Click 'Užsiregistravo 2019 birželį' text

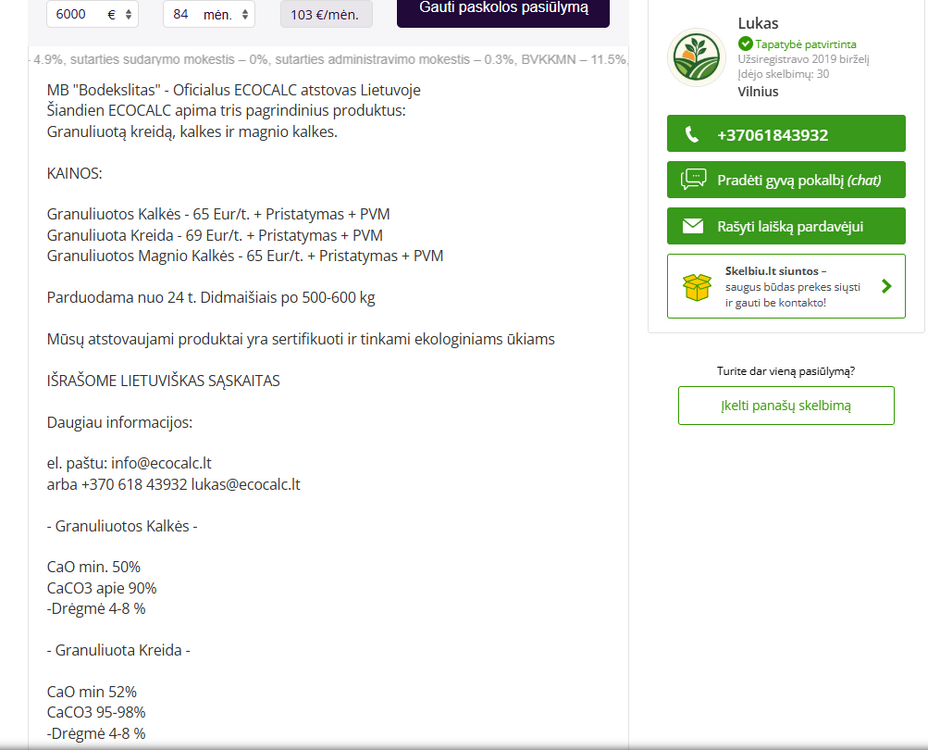click(x=803, y=59)
